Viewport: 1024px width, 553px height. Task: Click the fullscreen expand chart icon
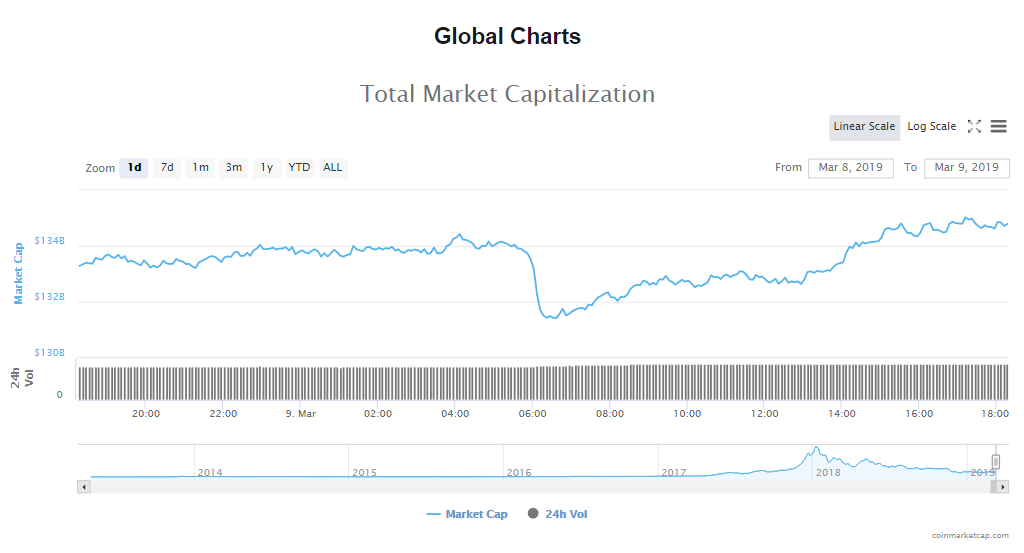[x=974, y=127]
